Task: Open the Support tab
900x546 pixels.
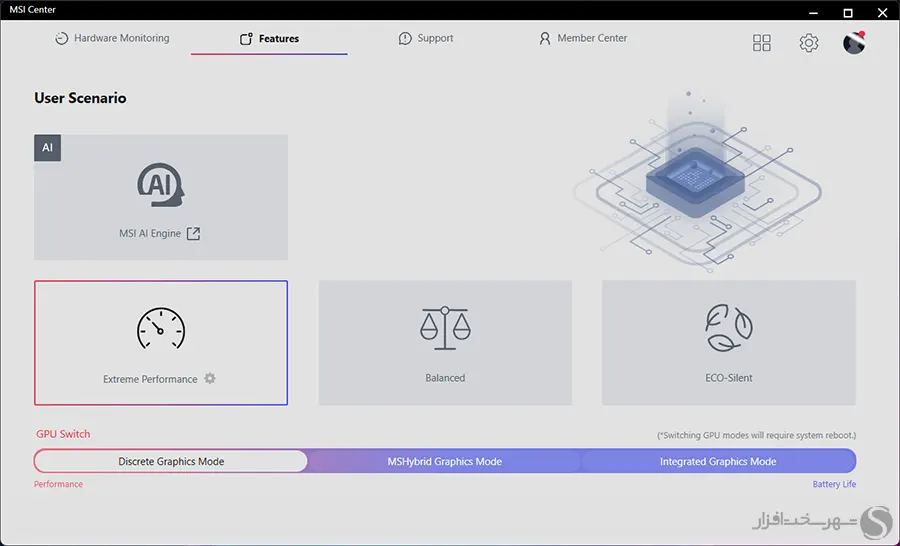Action: pyautogui.click(x=426, y=39)
